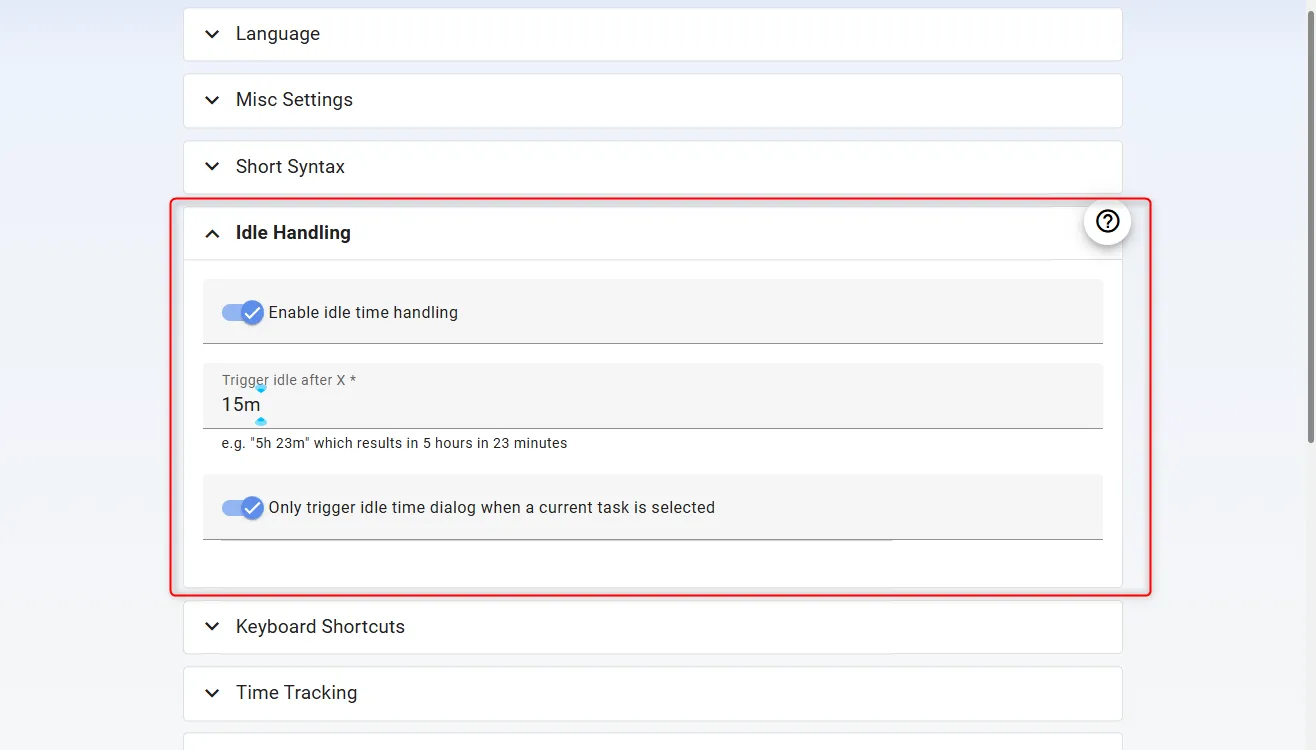
Task: Expand the Misc Settings panel title
Action: point(294,100)
